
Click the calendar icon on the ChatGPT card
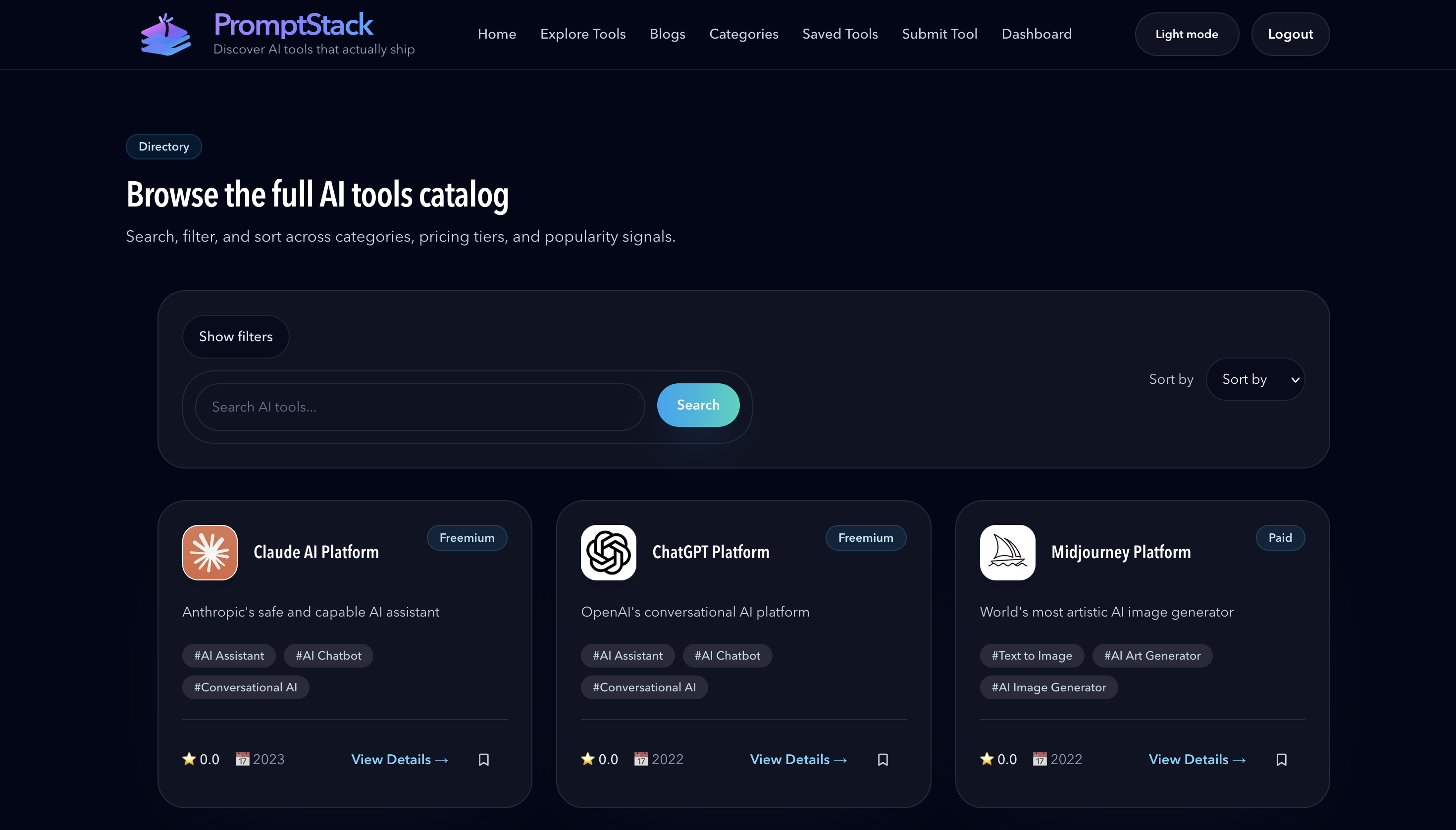pyautogui.click(x=641, y=759)
